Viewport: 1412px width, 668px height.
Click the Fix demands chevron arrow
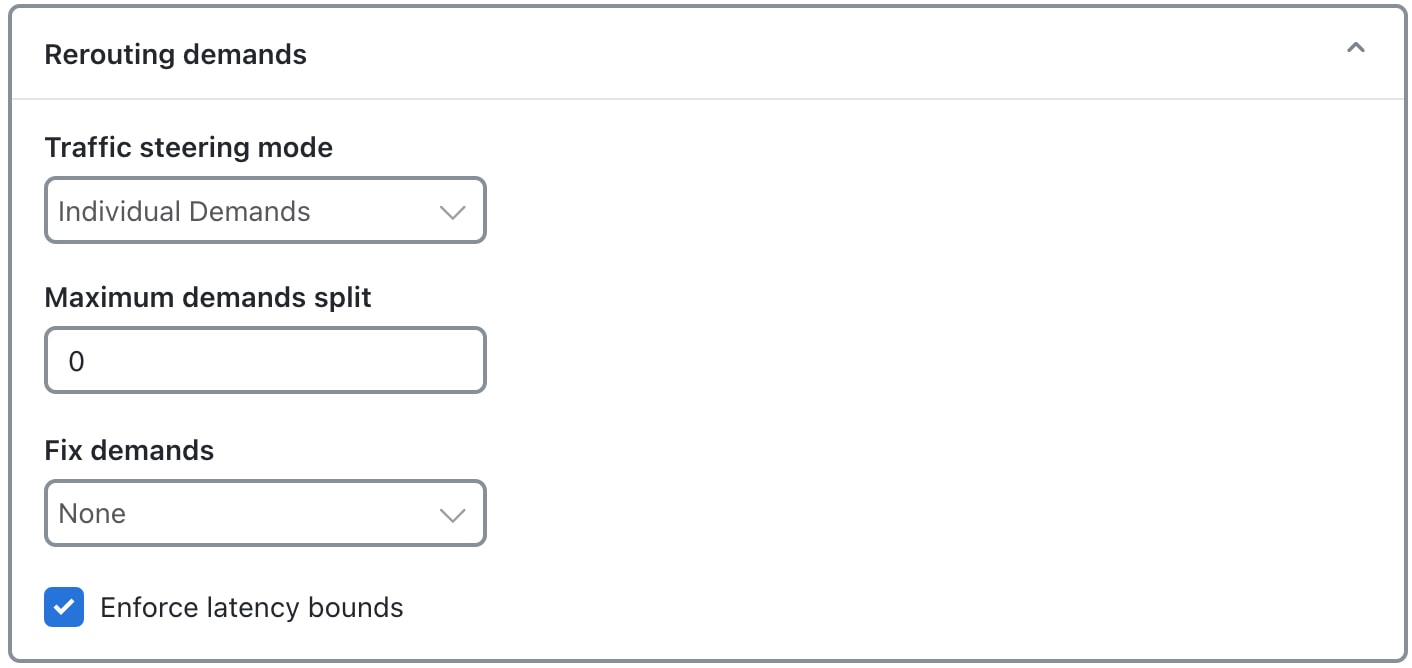click(452, 515)
